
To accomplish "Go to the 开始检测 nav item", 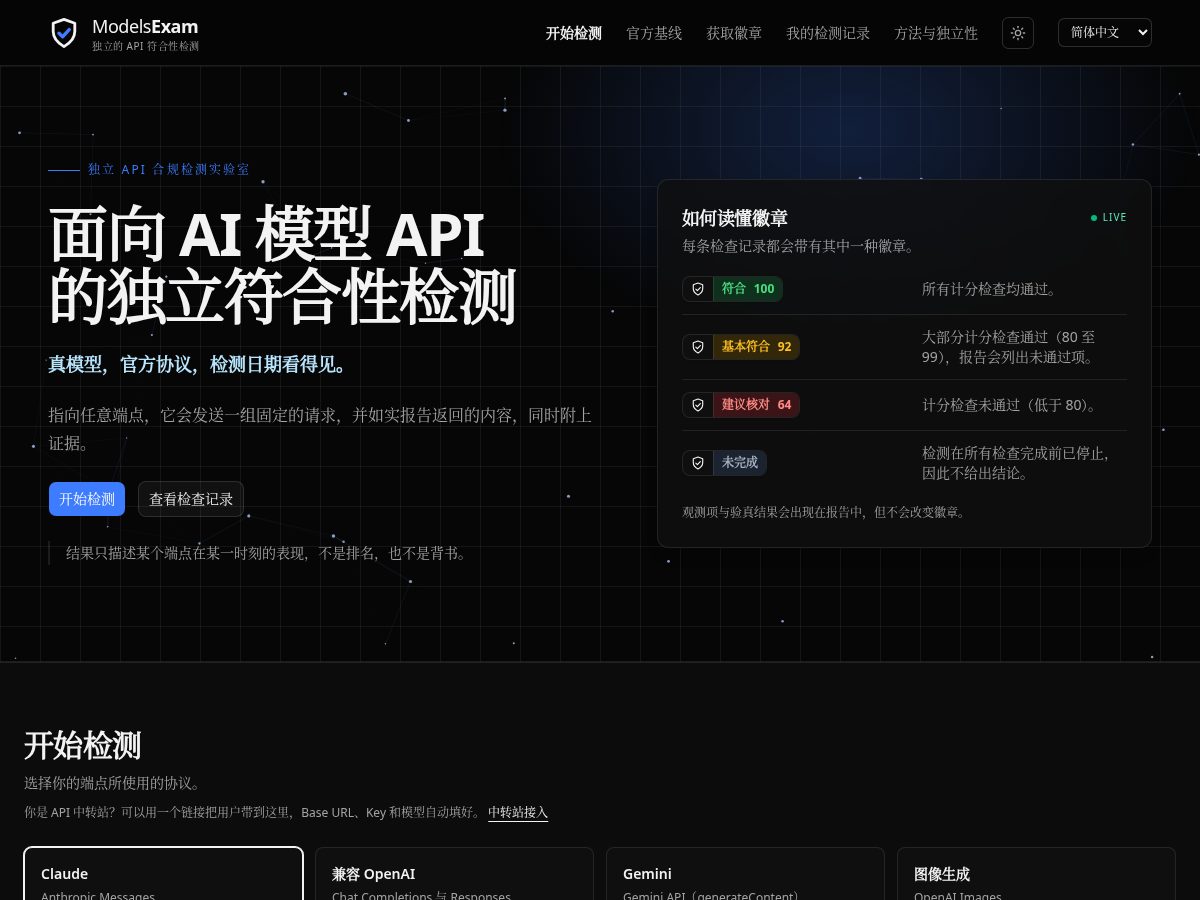I will (x=574, y=33).
